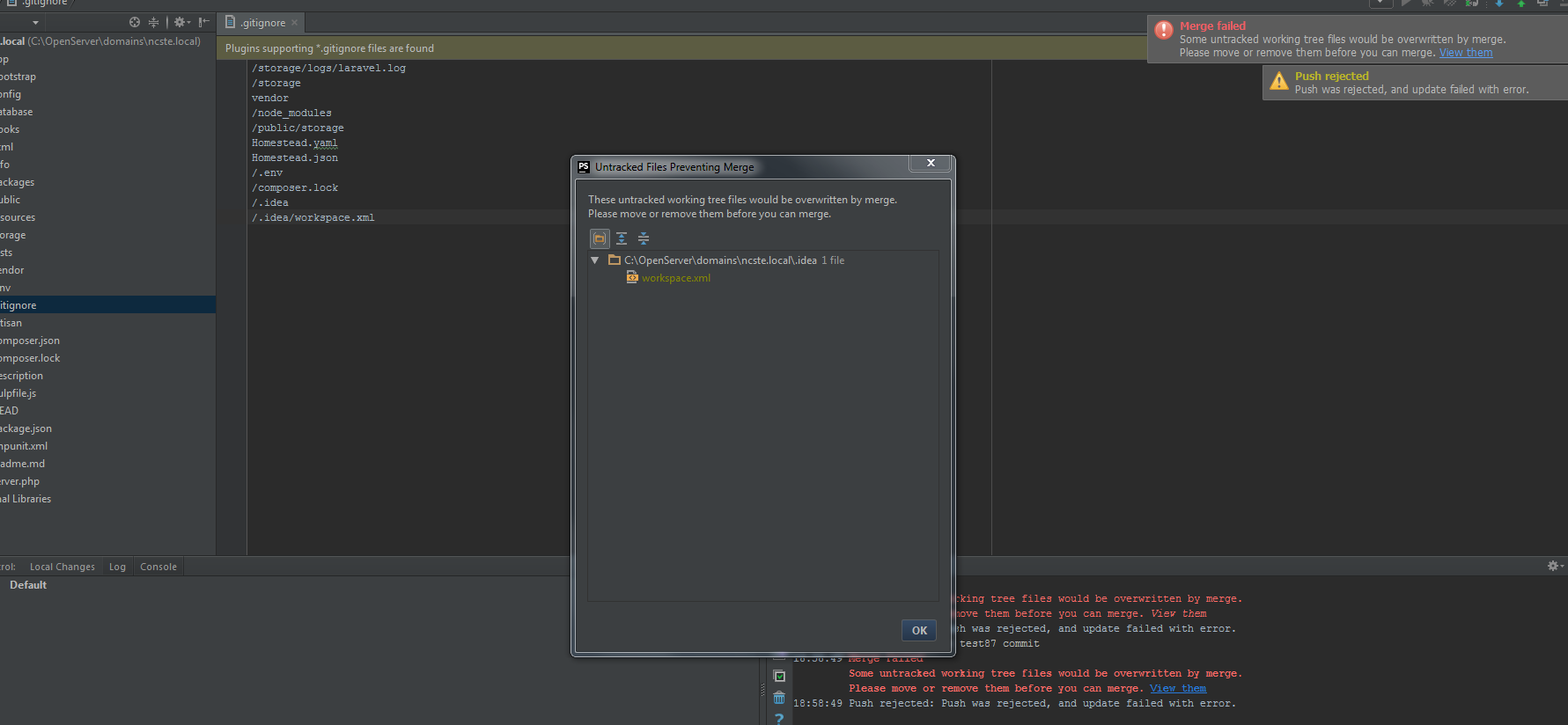This screenshot has height=725, width=1568.
Task: Click the collapse all icon in the merge dialog
Action: click(644, 238)
